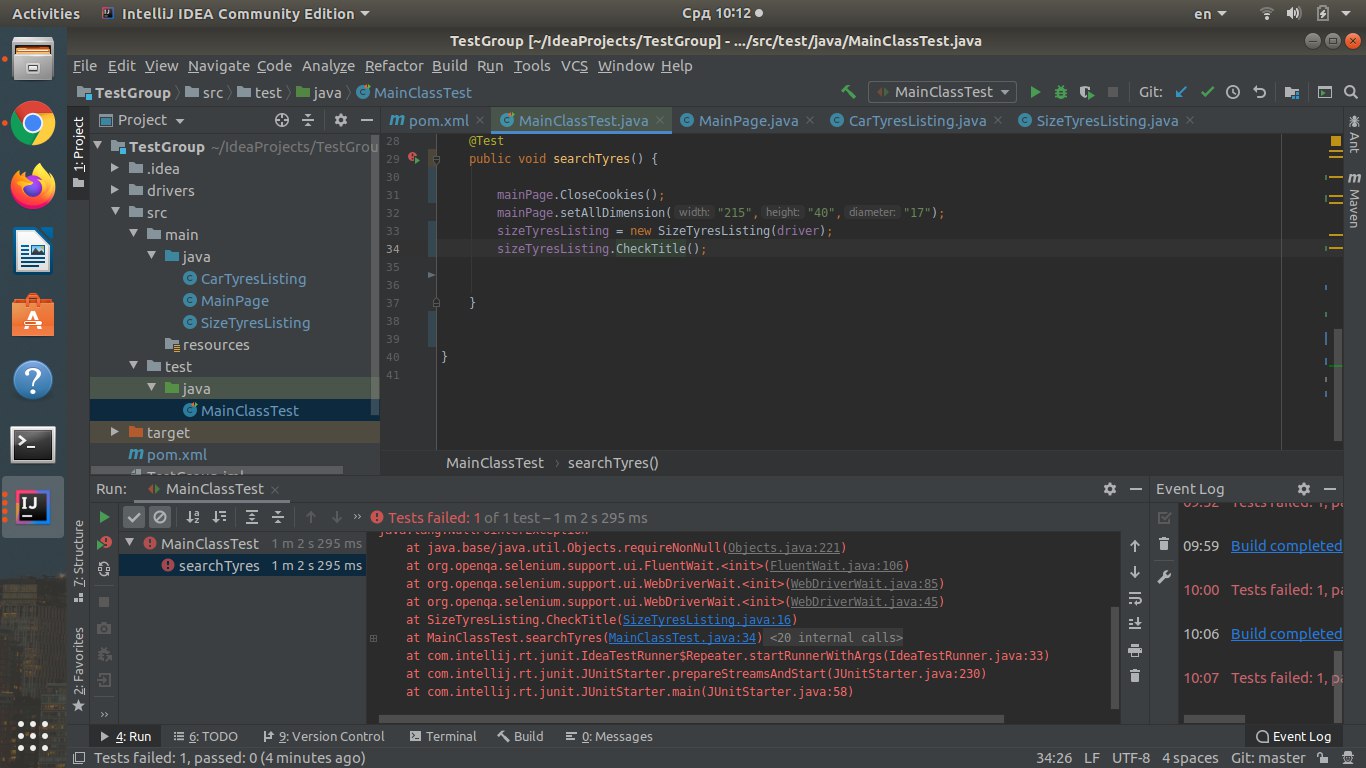The width and height of the screenshot is (1366, 768).
Task: Click Git Commit green checkmark
Action: coord(1207,92)
